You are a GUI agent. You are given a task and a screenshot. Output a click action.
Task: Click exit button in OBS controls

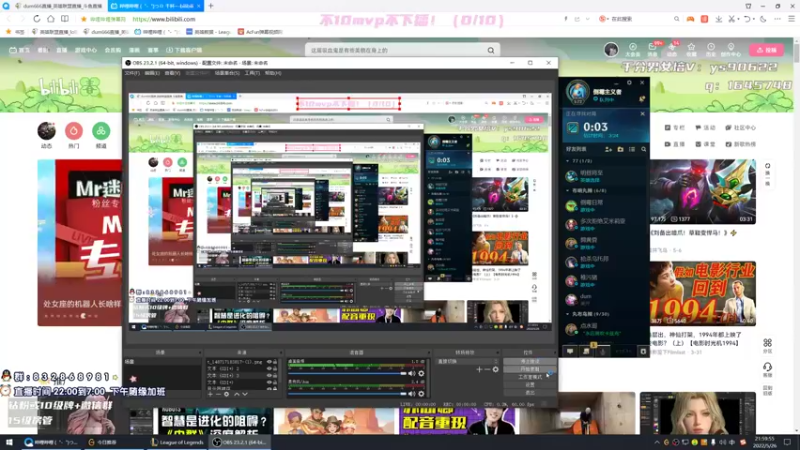tap(530, 392)
